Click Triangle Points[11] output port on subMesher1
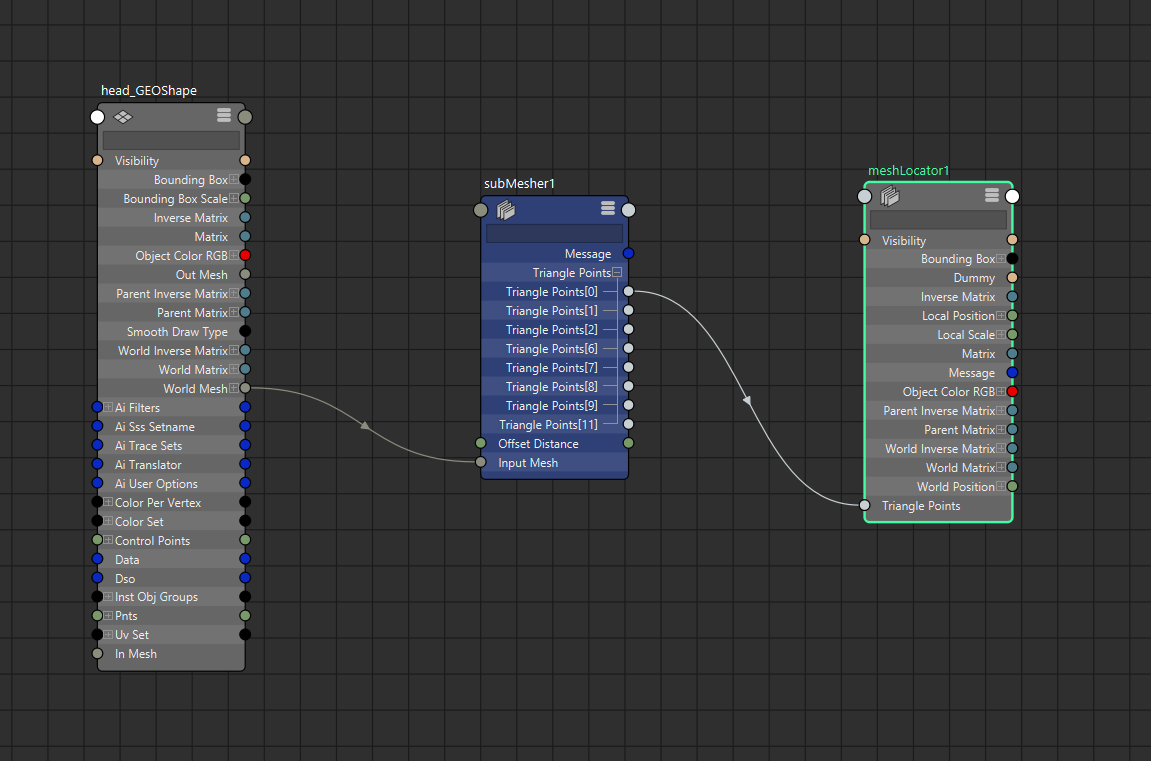This screenshot has height=761, width=1151. pyautogui.click(x=628, y=424)
